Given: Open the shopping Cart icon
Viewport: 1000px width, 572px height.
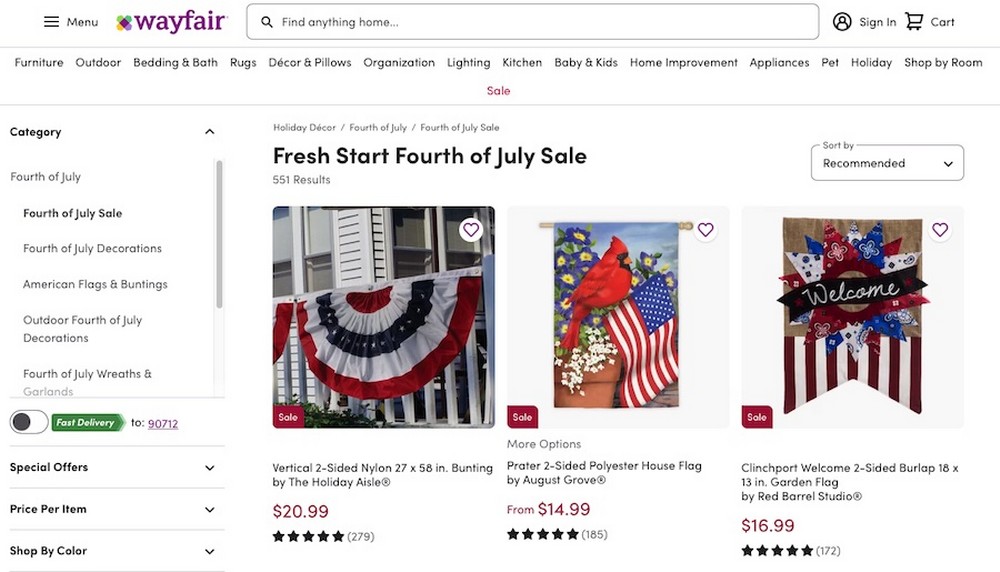Looking at the screenshot, I should (x=914, y=22).
